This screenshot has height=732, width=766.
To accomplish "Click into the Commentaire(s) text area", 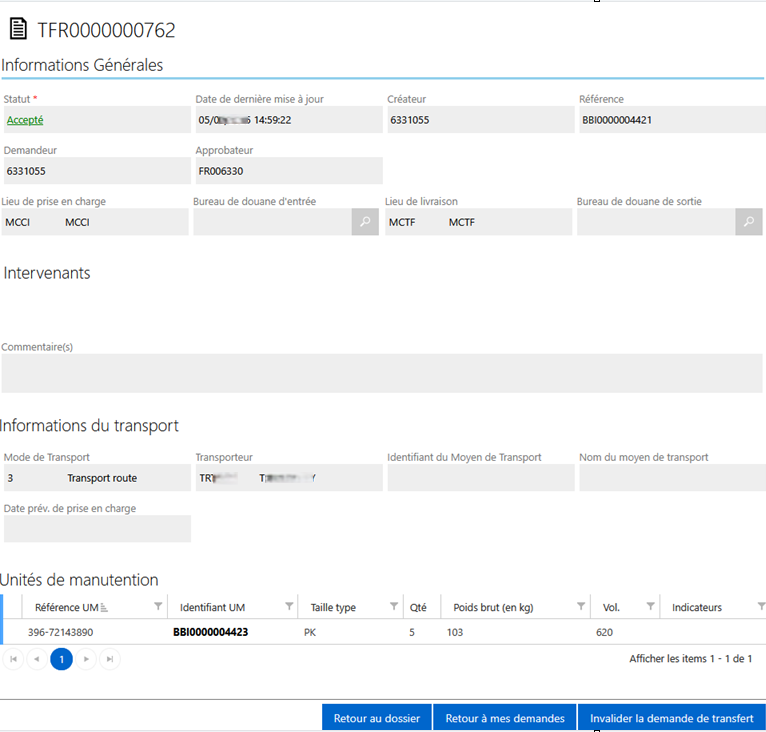I will pos(381,372).
